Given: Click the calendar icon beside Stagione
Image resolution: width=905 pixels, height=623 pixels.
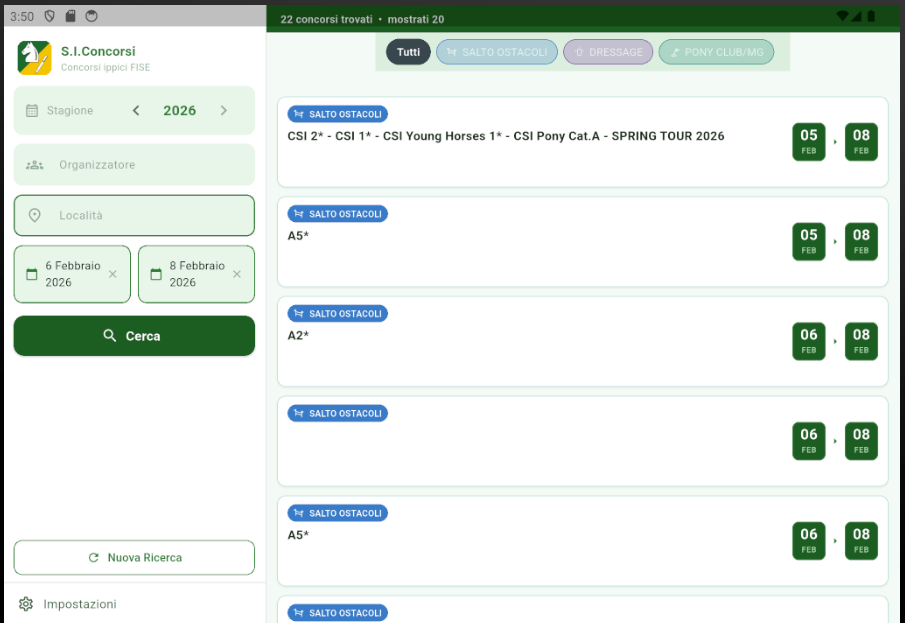Looking at the screenshot, I should [x=32, y=110].
